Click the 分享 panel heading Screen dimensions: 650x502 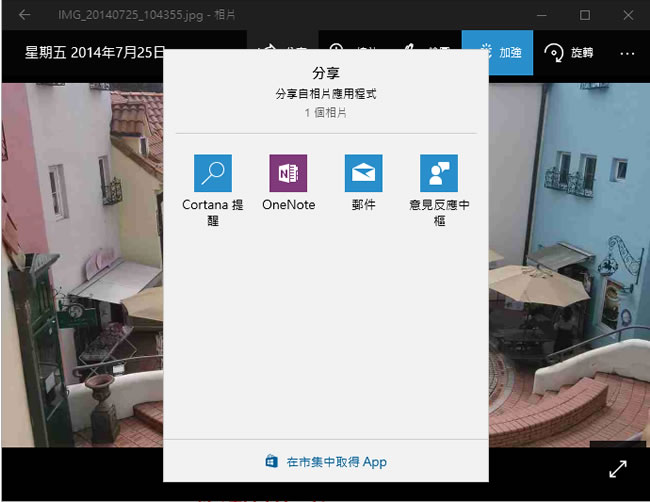click(x=326, y=73)
